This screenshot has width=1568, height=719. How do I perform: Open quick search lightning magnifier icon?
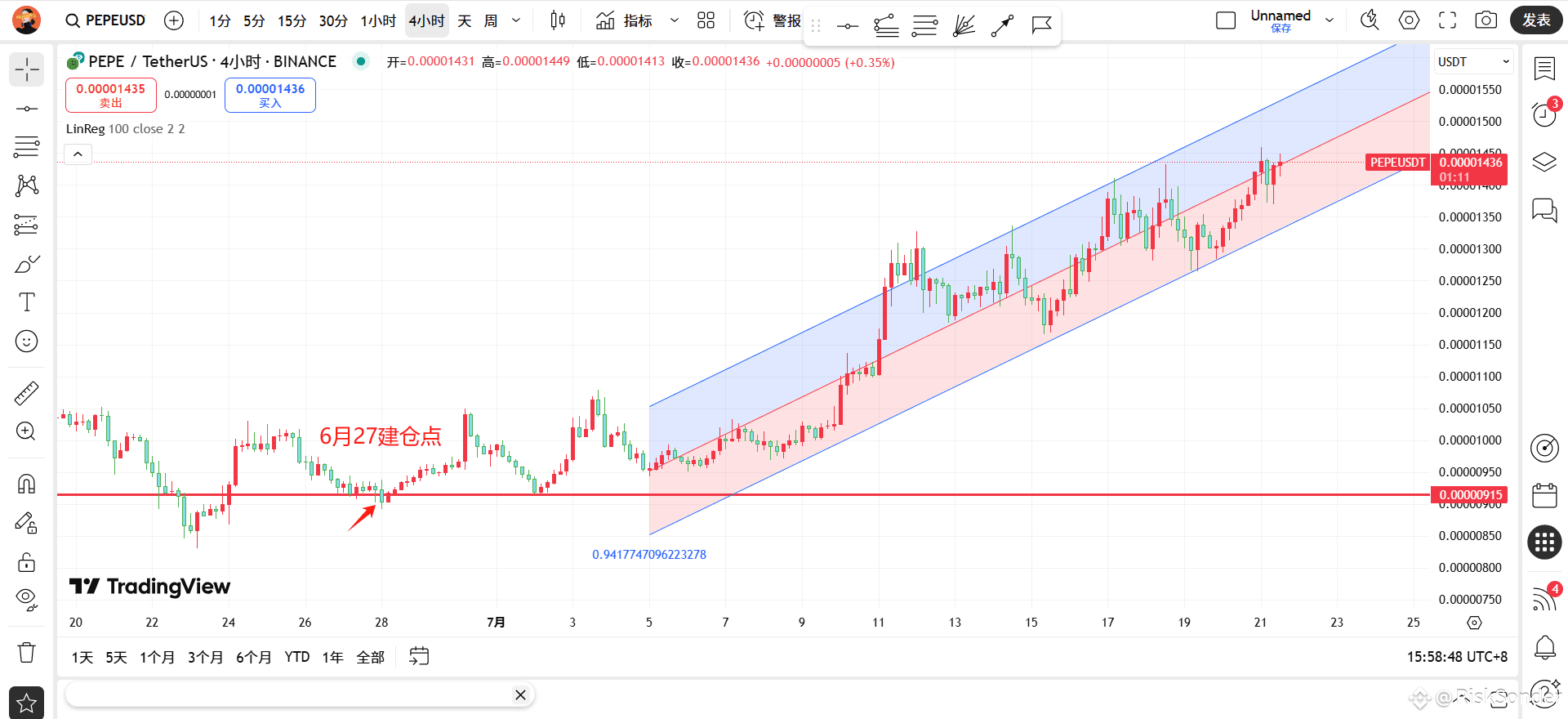1370,20
